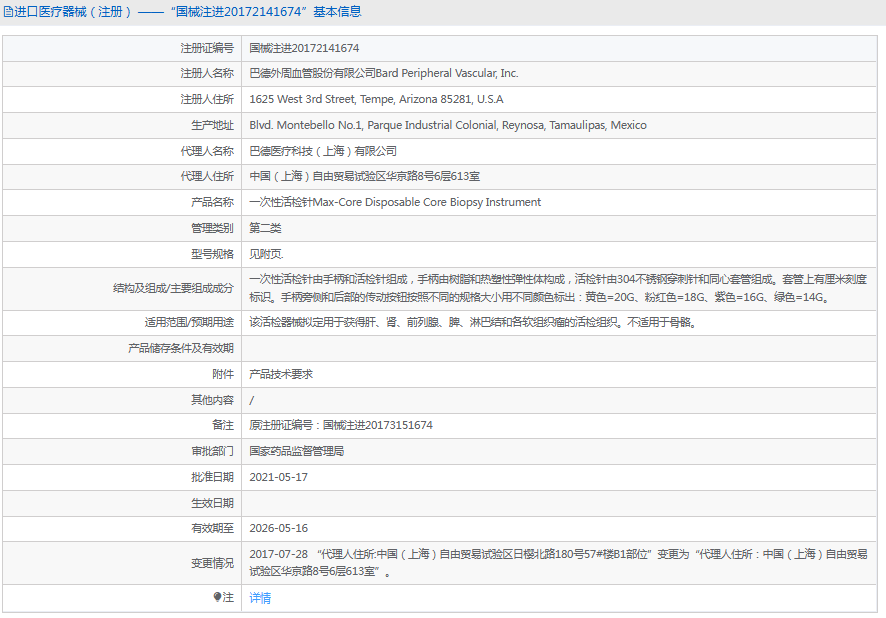The height and width of the screenshot is (618, 886).
Task: Click the 审批部门 row label
Action: [x=212, y=451]
